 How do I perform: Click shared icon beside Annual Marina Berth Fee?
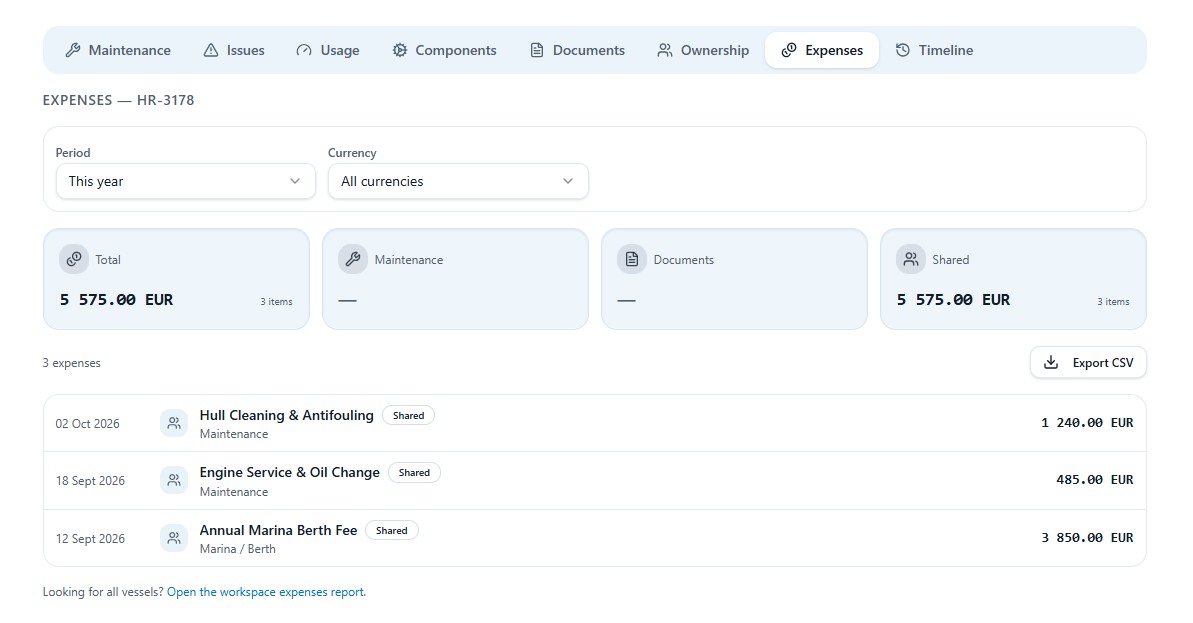pos(174,538)
